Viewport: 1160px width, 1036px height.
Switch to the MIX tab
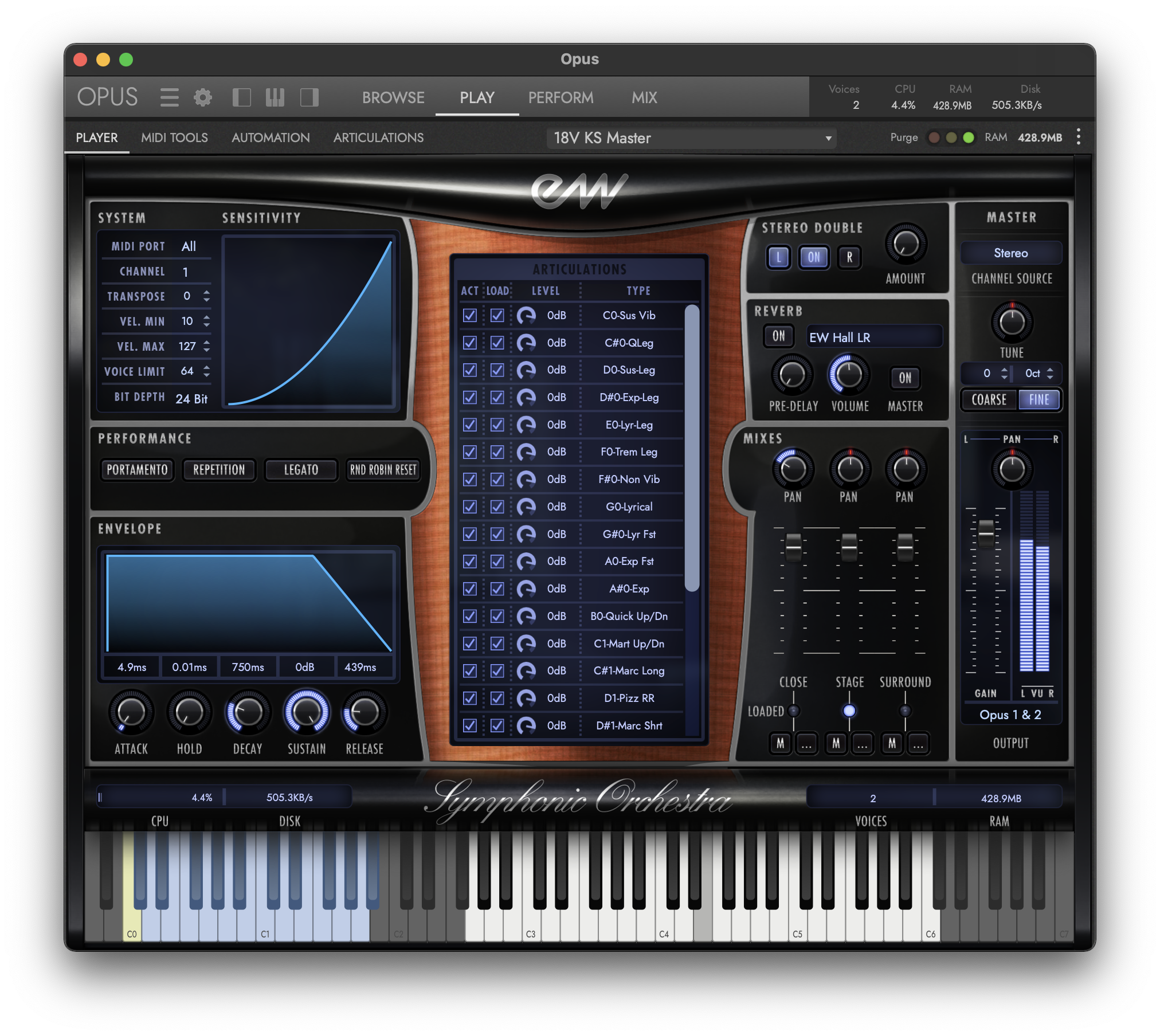644,97
